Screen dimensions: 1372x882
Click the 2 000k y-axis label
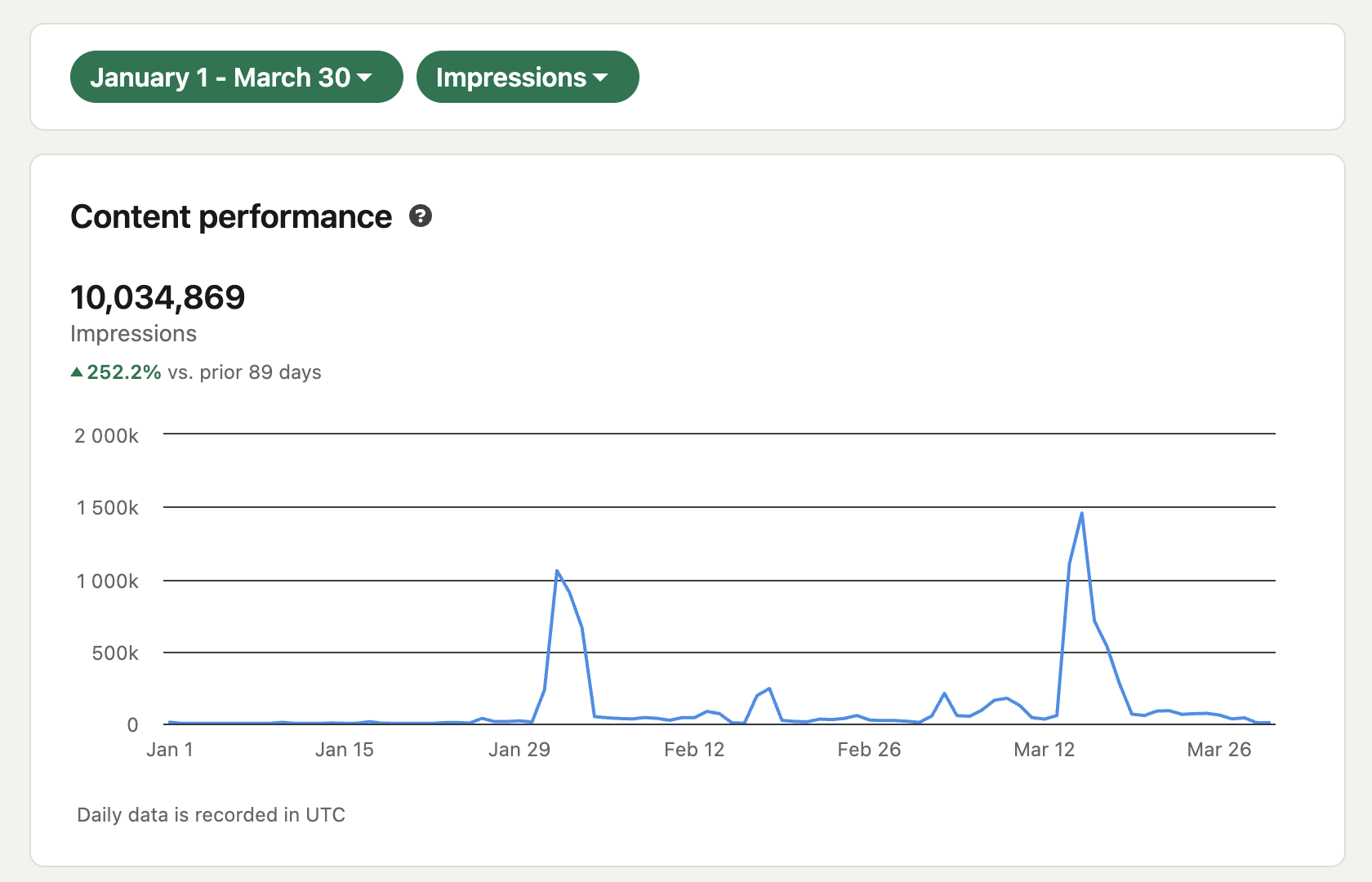coord(107,436)
